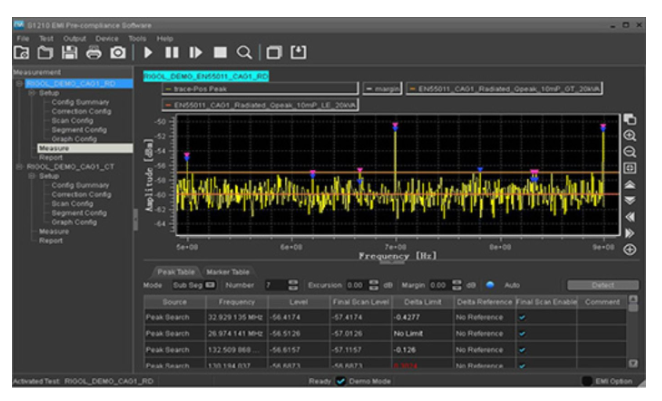This screenshot has height=401, width=662.
Task: Click the Excursion value input field
Action: coord(357,285)
